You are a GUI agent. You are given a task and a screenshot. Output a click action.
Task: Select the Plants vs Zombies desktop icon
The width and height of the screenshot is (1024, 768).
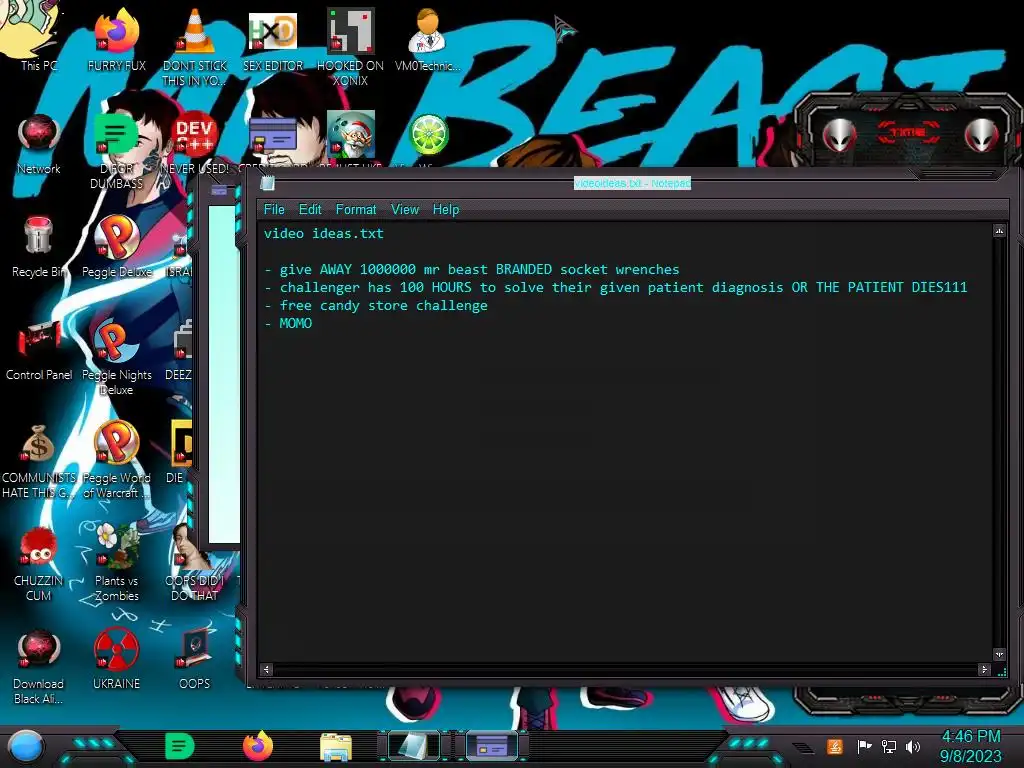(116, 563)
